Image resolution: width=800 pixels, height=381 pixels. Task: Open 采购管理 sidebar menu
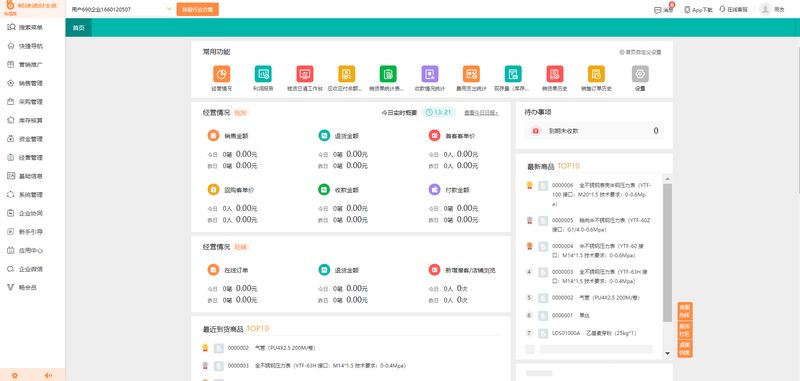coord(32,101)
